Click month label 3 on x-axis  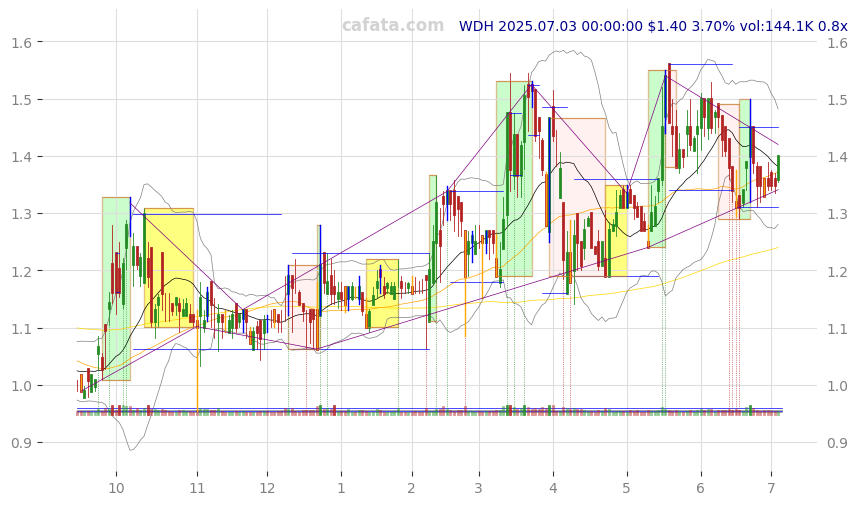(479, 488)
